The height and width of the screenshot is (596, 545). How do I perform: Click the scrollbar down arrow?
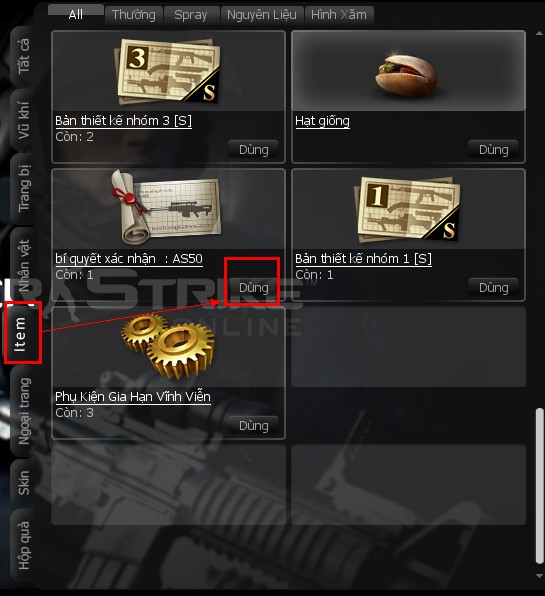tap(539, 576)
